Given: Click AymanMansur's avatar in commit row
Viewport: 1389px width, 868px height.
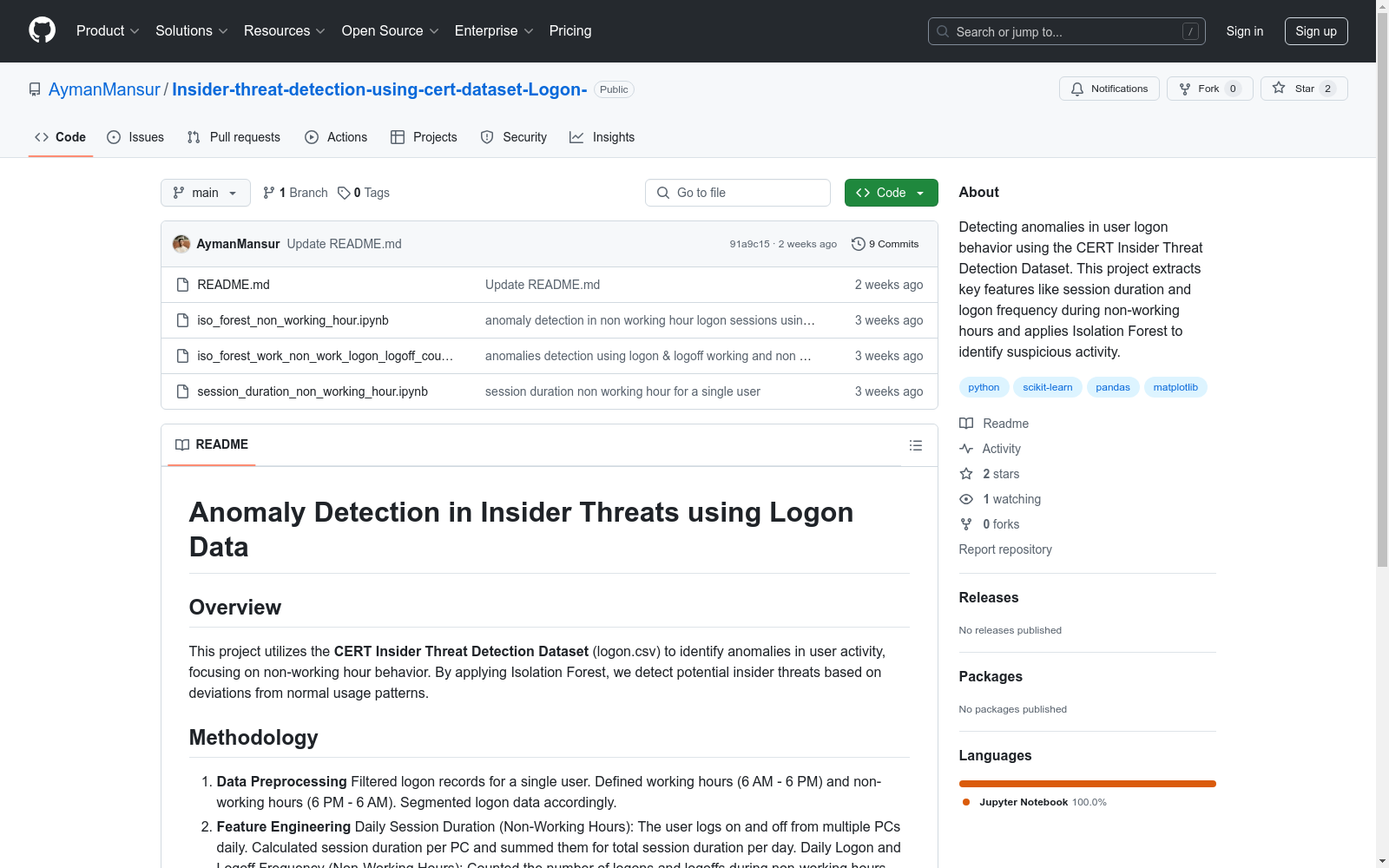Looking at the screenshot, I should point(181,244).
